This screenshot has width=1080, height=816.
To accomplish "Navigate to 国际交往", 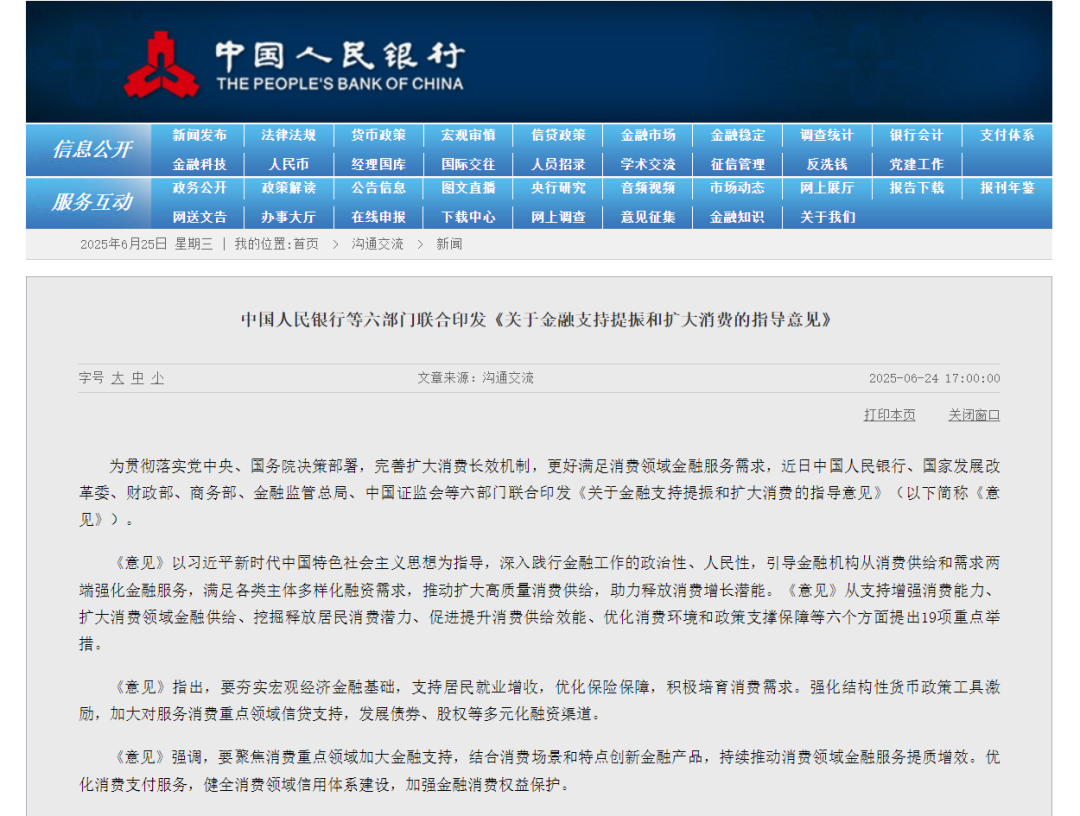I will (468, 165).
